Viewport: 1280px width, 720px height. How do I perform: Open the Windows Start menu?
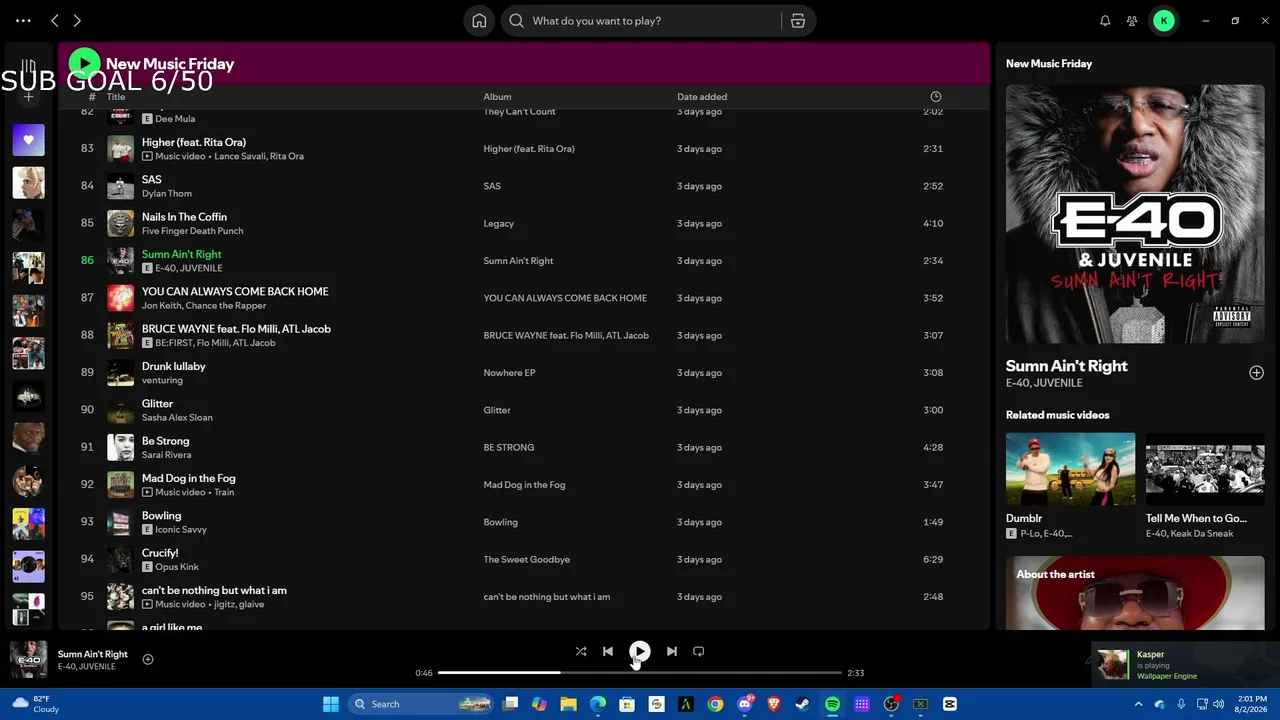coord(331,704)
